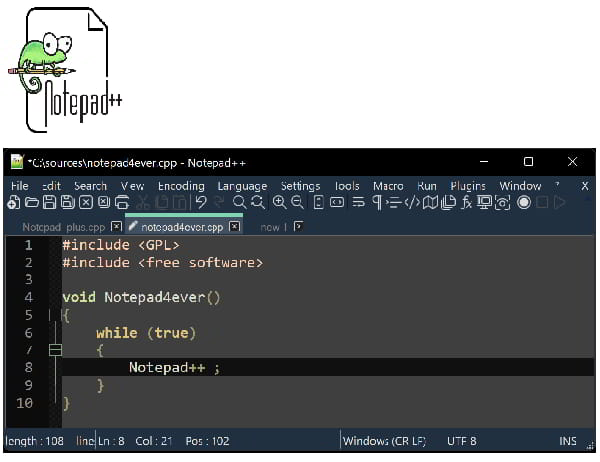
Task: Toggle the INS insert mode indicator
Action: [567, 441]
